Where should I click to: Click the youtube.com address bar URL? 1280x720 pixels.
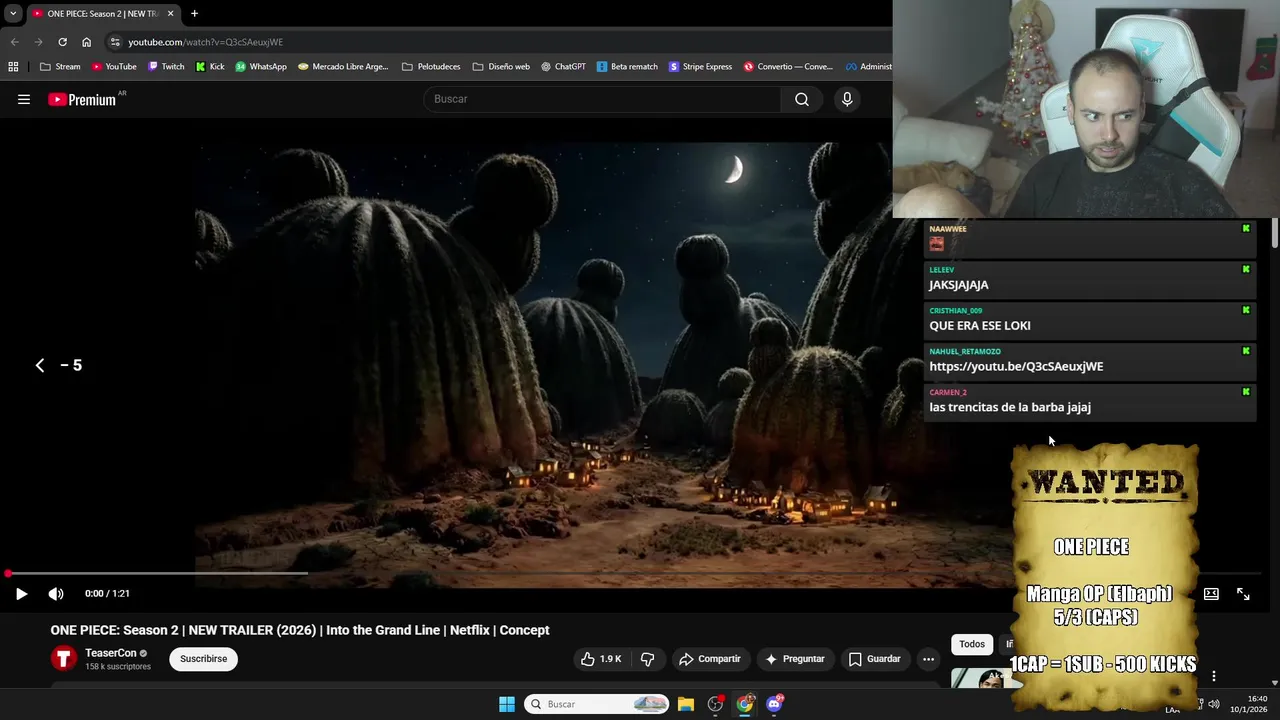[205, 42]
